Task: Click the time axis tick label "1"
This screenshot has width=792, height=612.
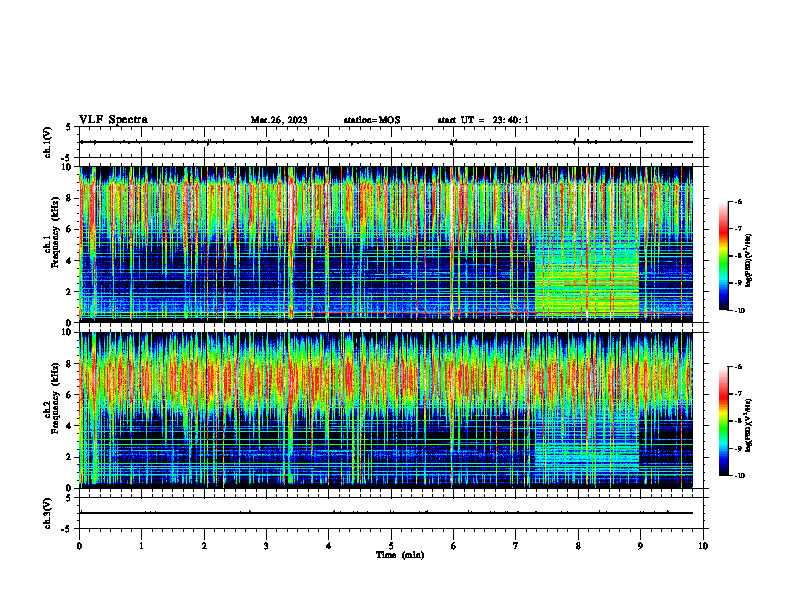Action: pos(141,546)
